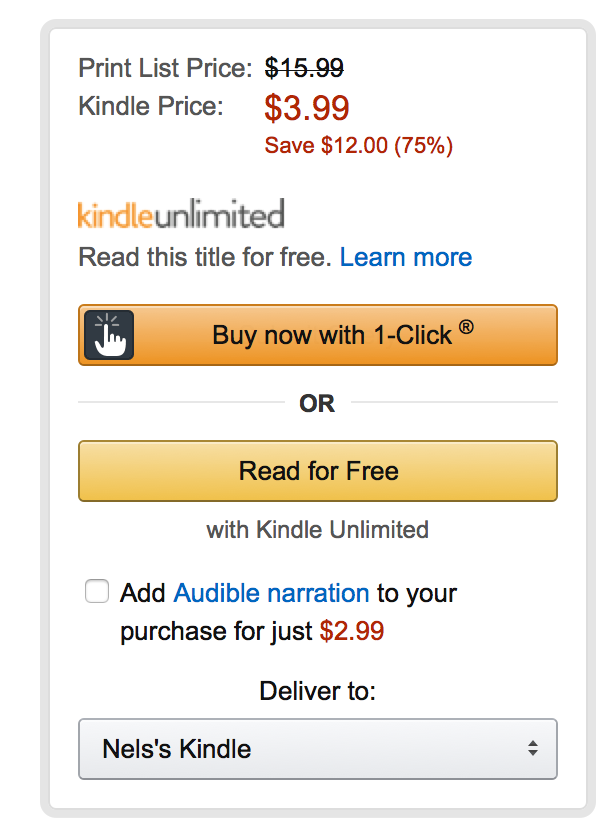The width and height of the screenshot is (616, 830).
Task: Click the Deliver to label
Action: (x=318, y=691)
